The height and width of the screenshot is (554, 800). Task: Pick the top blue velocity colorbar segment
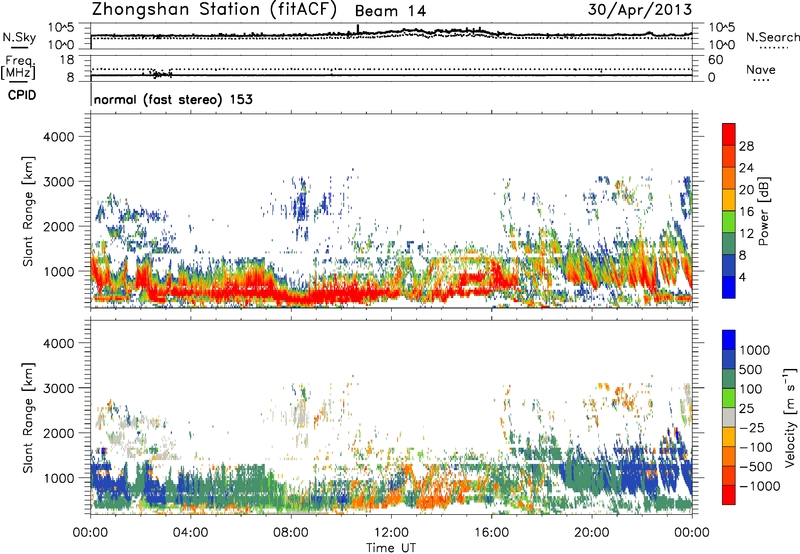pos(729,340)
